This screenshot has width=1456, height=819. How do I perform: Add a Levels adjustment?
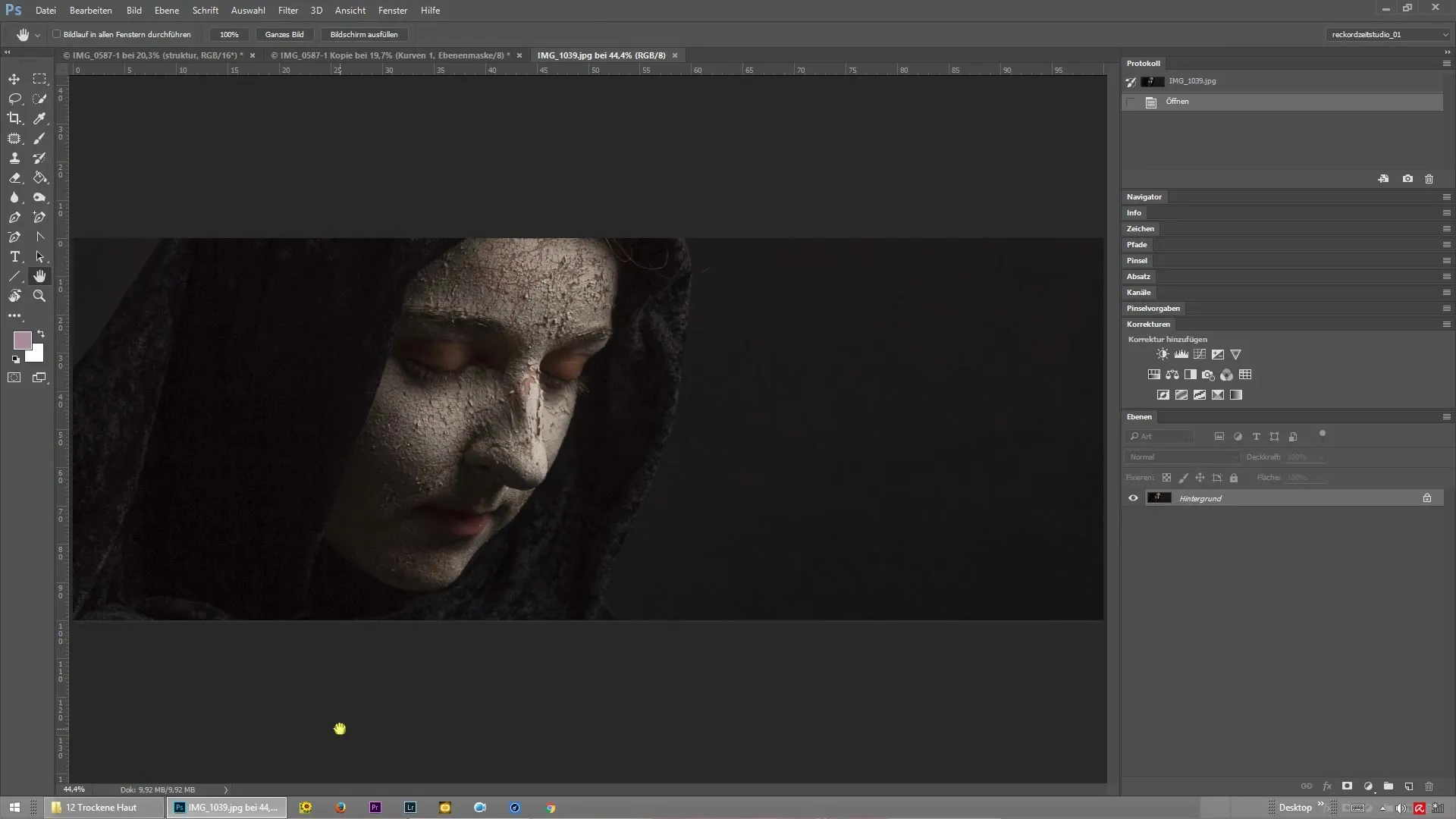click(1181, 354)
